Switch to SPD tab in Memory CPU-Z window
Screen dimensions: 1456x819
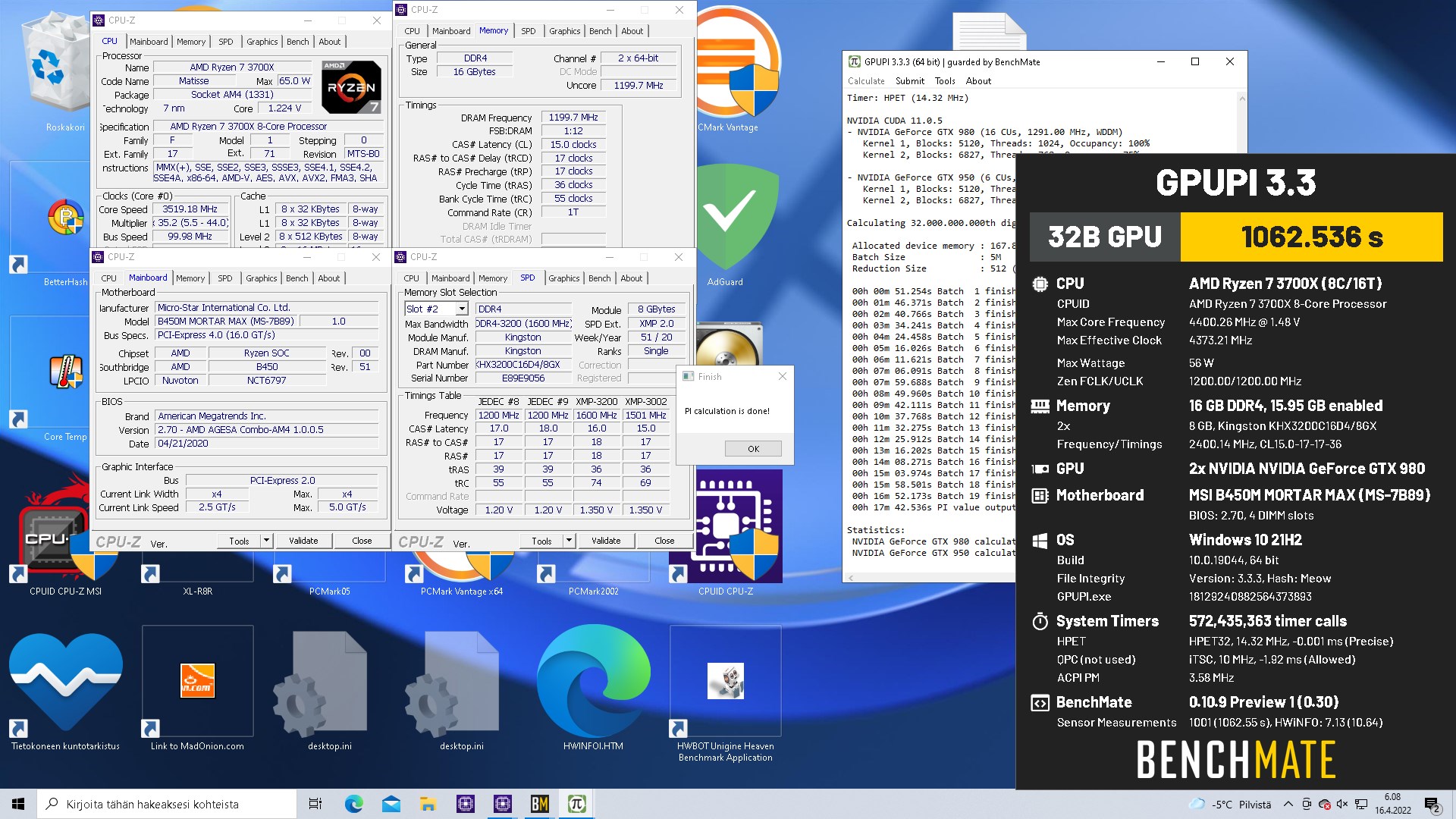529,31
